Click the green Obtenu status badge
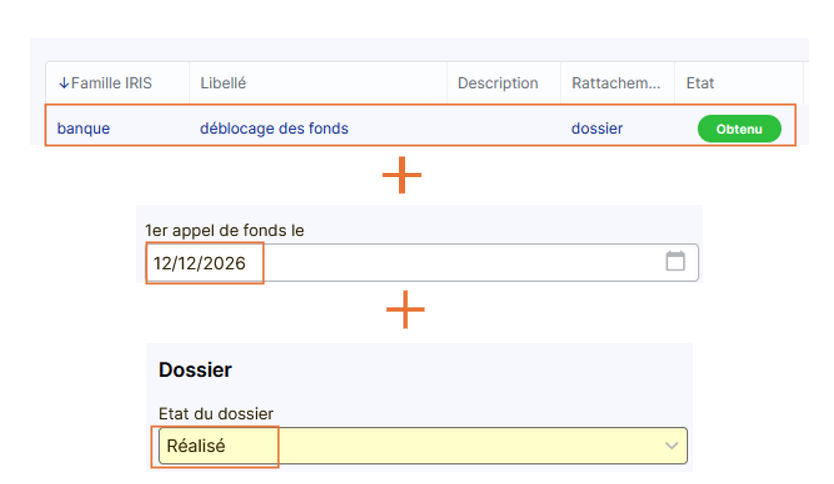Viewport: 834px width, 484px height. coord(739,129)
